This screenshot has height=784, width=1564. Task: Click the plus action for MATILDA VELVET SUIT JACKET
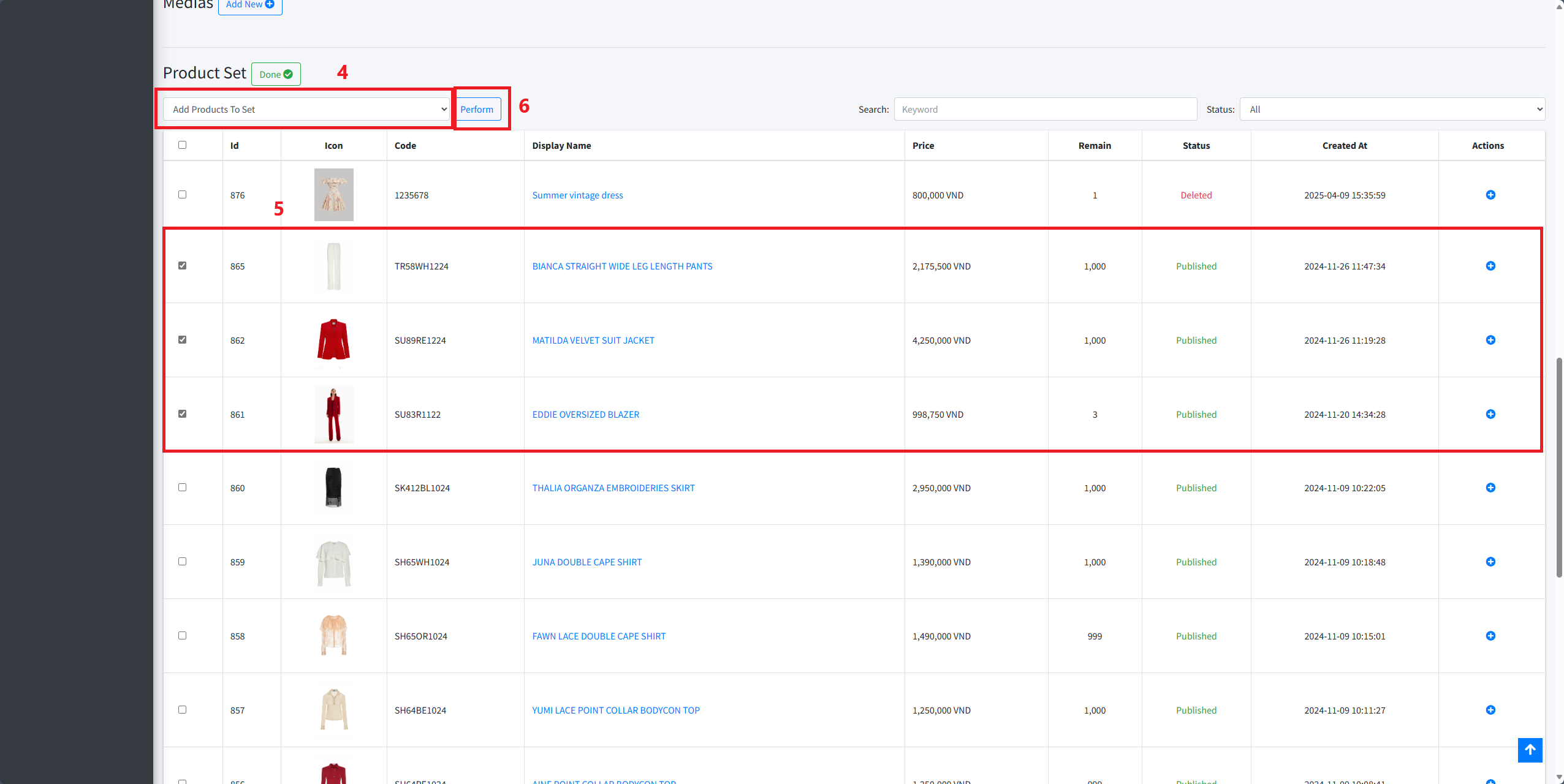point(1490,340)
